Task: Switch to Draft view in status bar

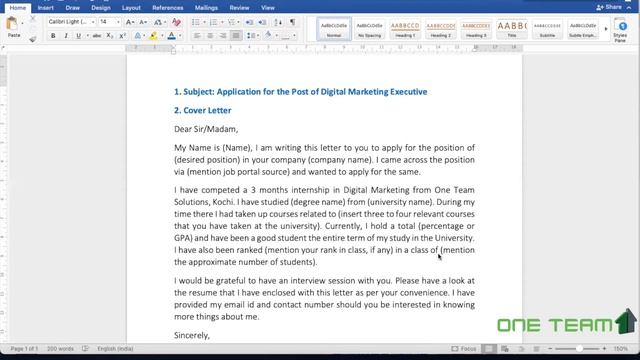Action: pyautogui.click(x=536, y=349)
